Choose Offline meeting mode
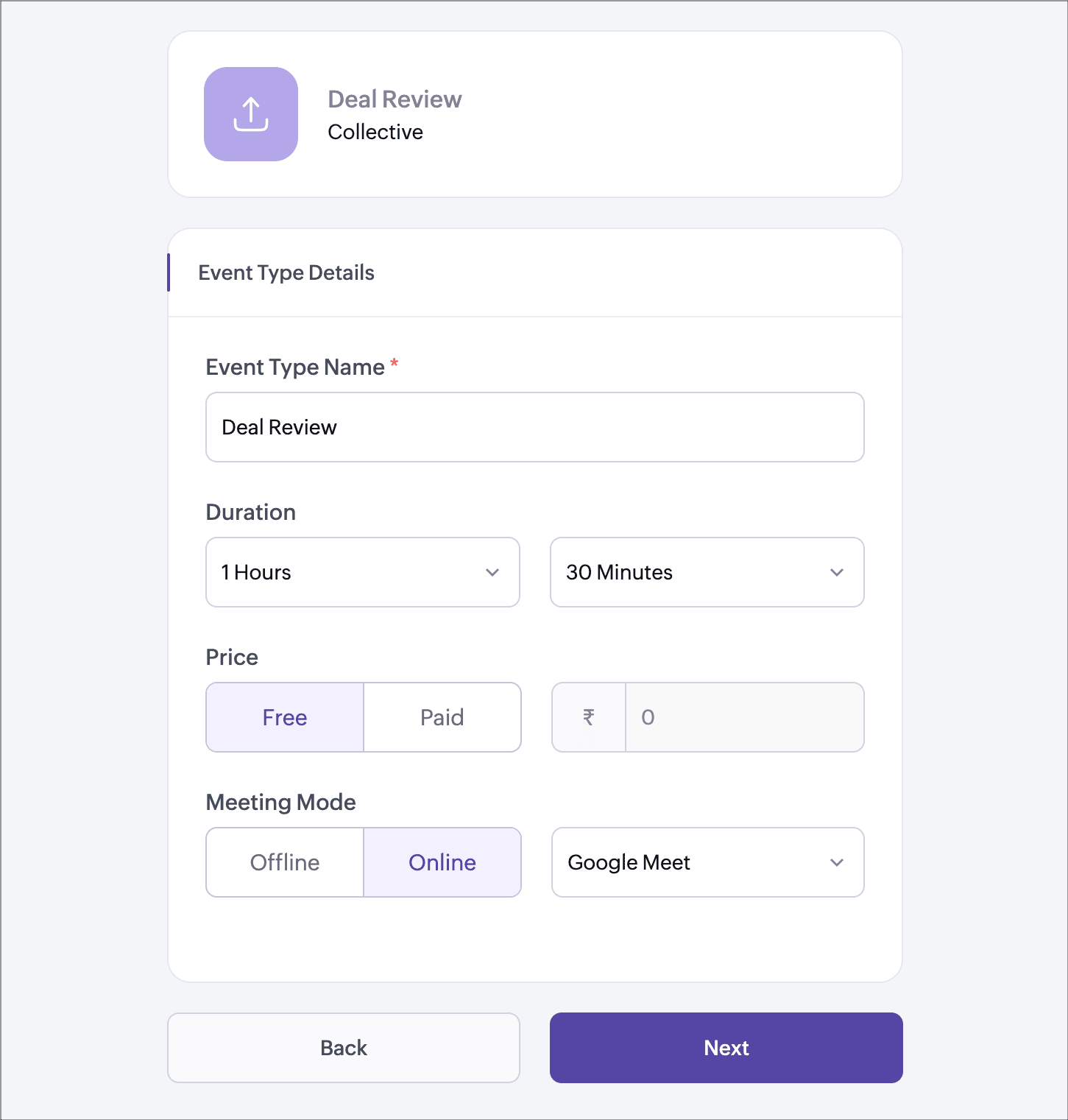 click(x=285, y=862)
